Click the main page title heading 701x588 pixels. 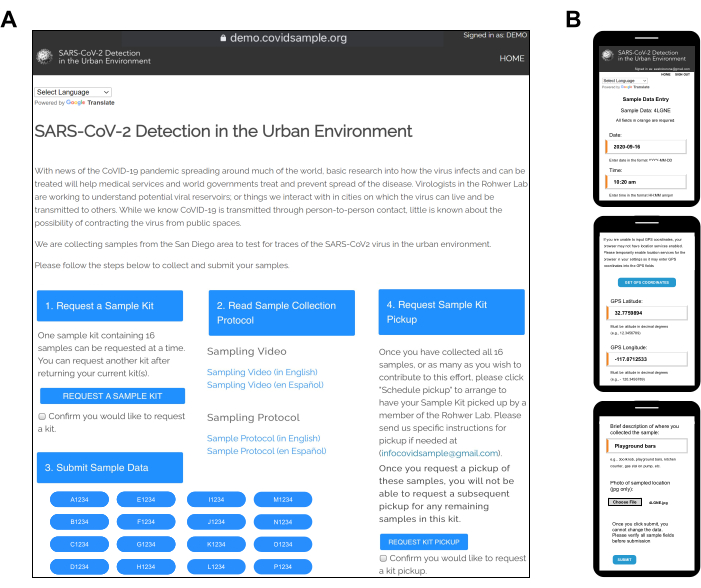coord(224,131)
